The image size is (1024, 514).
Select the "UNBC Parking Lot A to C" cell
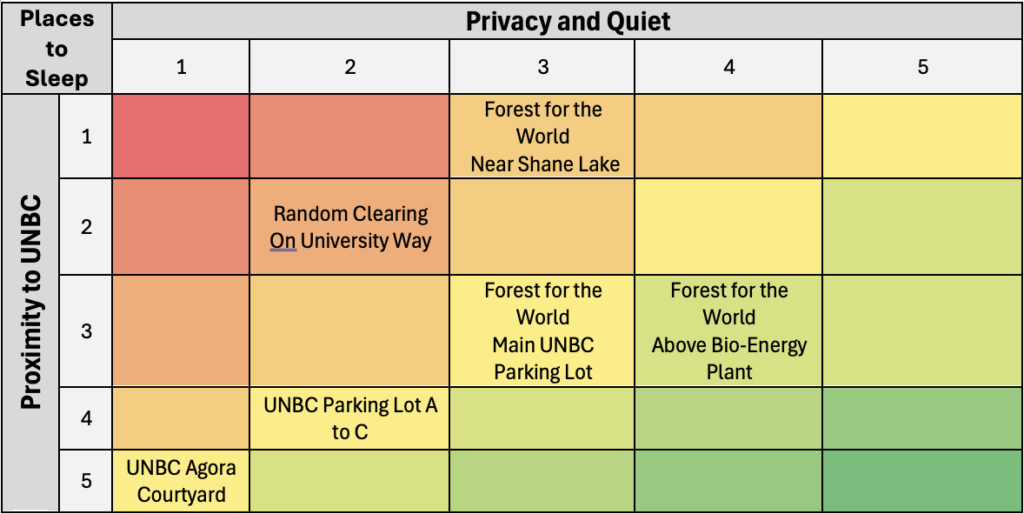pyautogui.click(x=350, y=419)
